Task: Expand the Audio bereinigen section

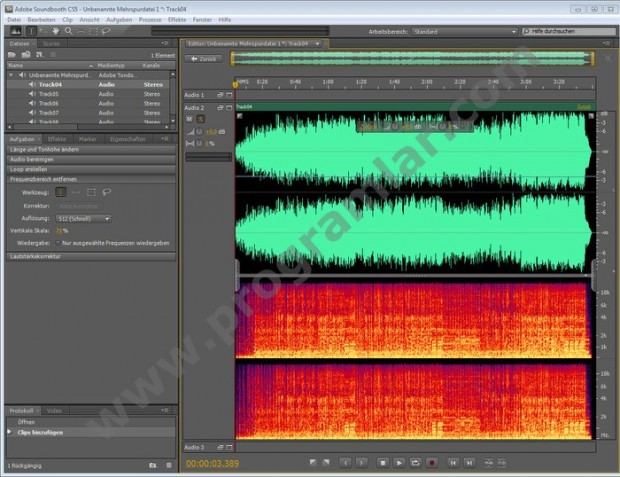Action: 91,159
